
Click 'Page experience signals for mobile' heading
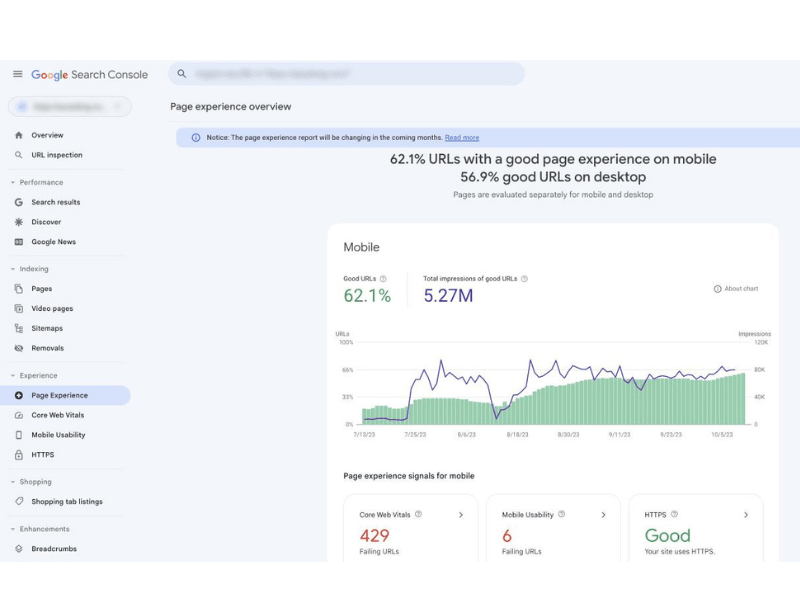pyautogui.click(x=409, y=476)
